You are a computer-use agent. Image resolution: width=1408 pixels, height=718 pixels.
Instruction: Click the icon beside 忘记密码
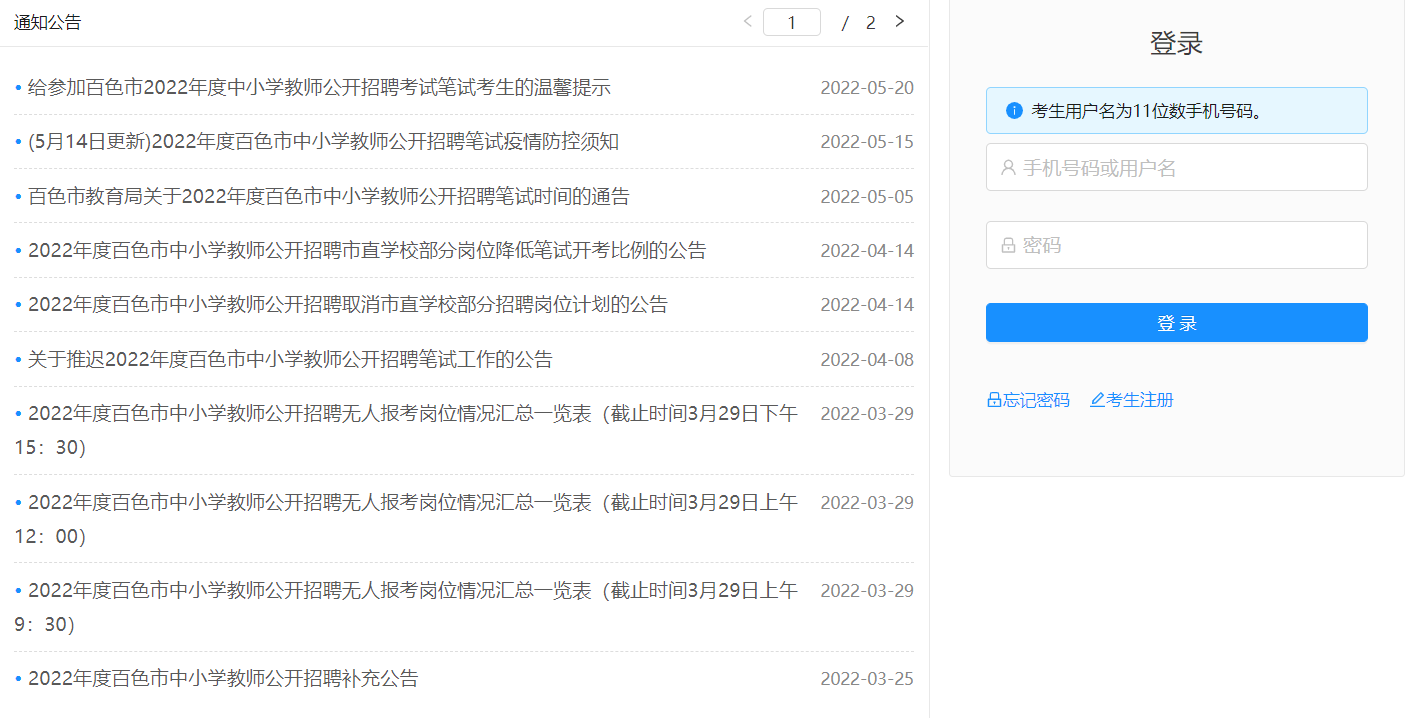[x=994, y=400]
